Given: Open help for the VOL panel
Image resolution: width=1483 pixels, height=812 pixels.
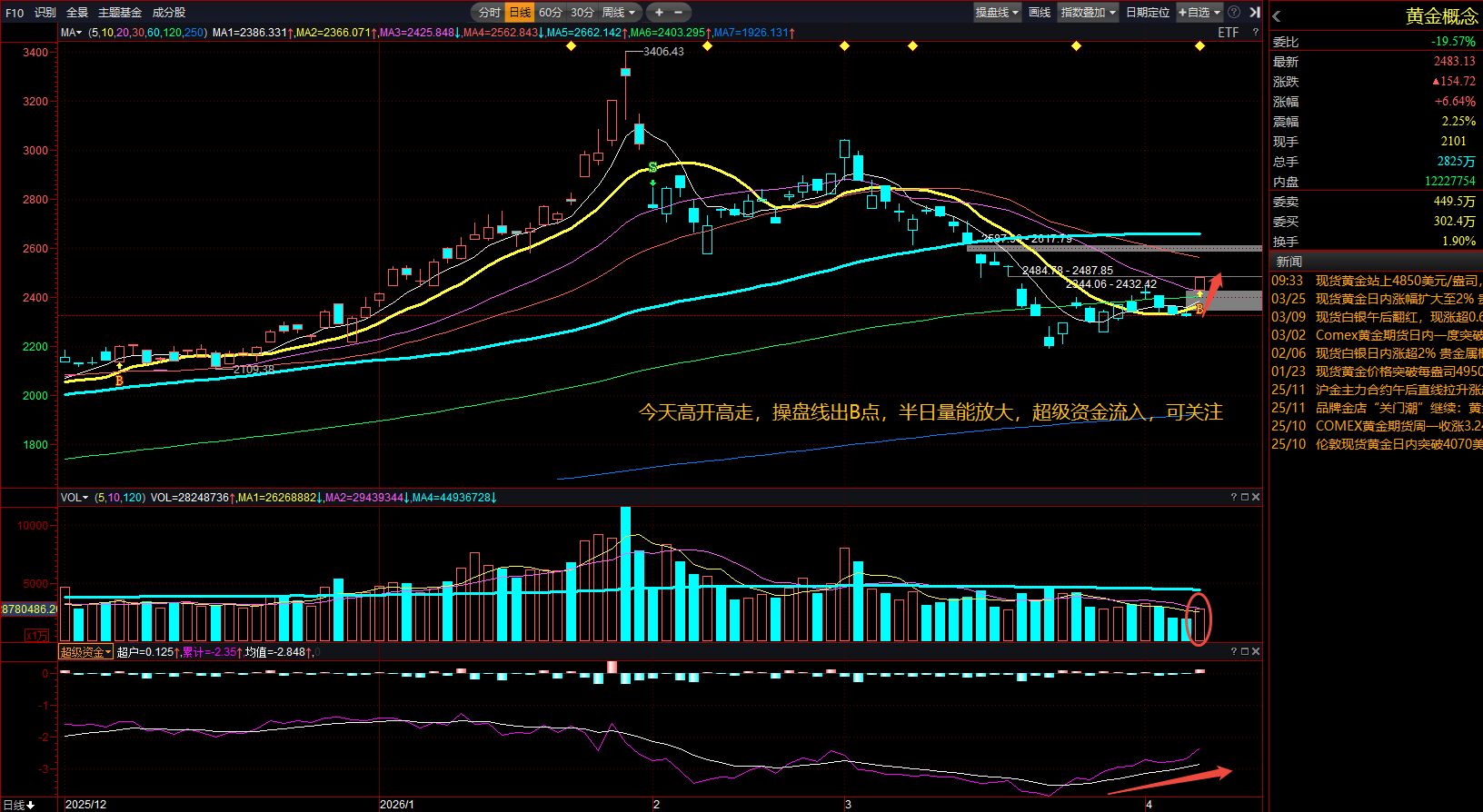Looking at the screenshot, I should pyautogui.click(x=1233, y=497).
